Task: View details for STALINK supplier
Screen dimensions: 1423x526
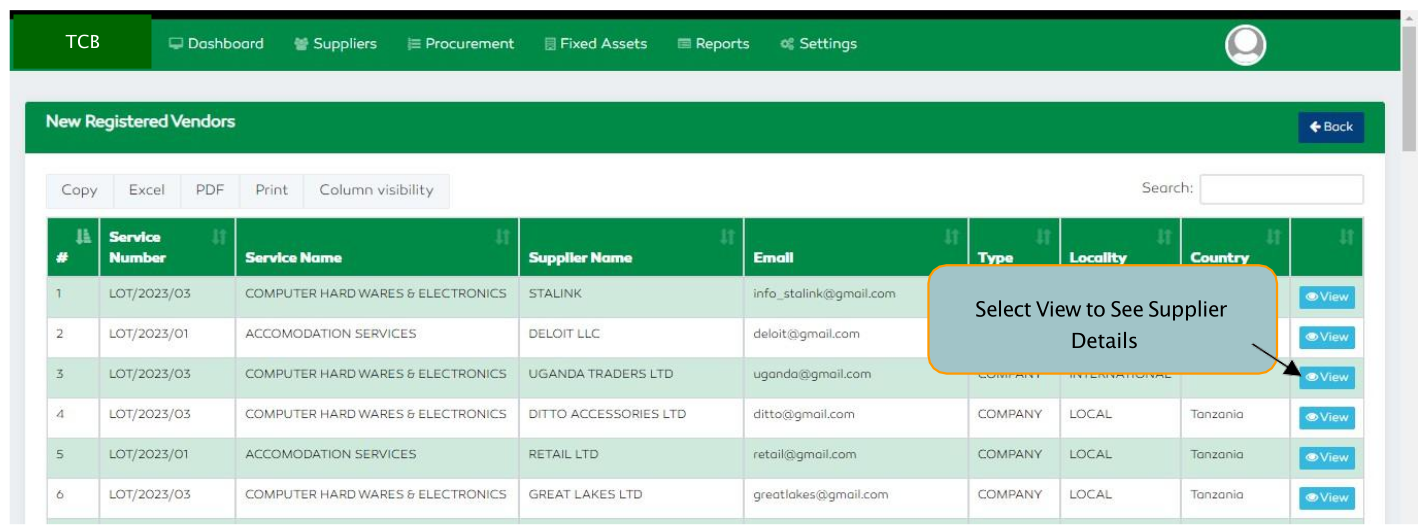Action: [1327, 297]
